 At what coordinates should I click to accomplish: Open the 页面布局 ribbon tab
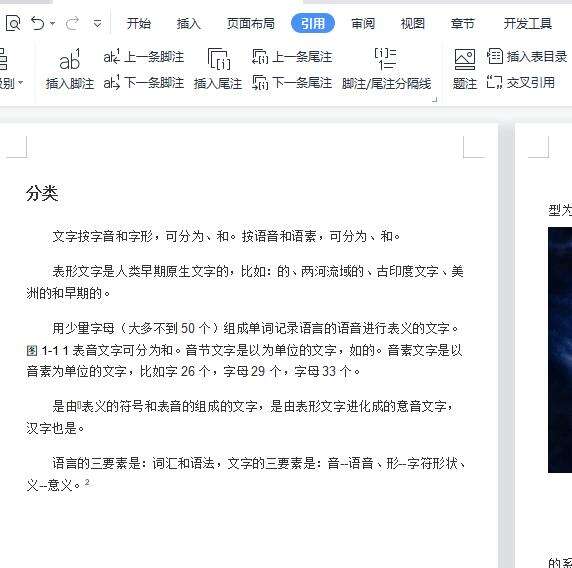coord(251,24)
